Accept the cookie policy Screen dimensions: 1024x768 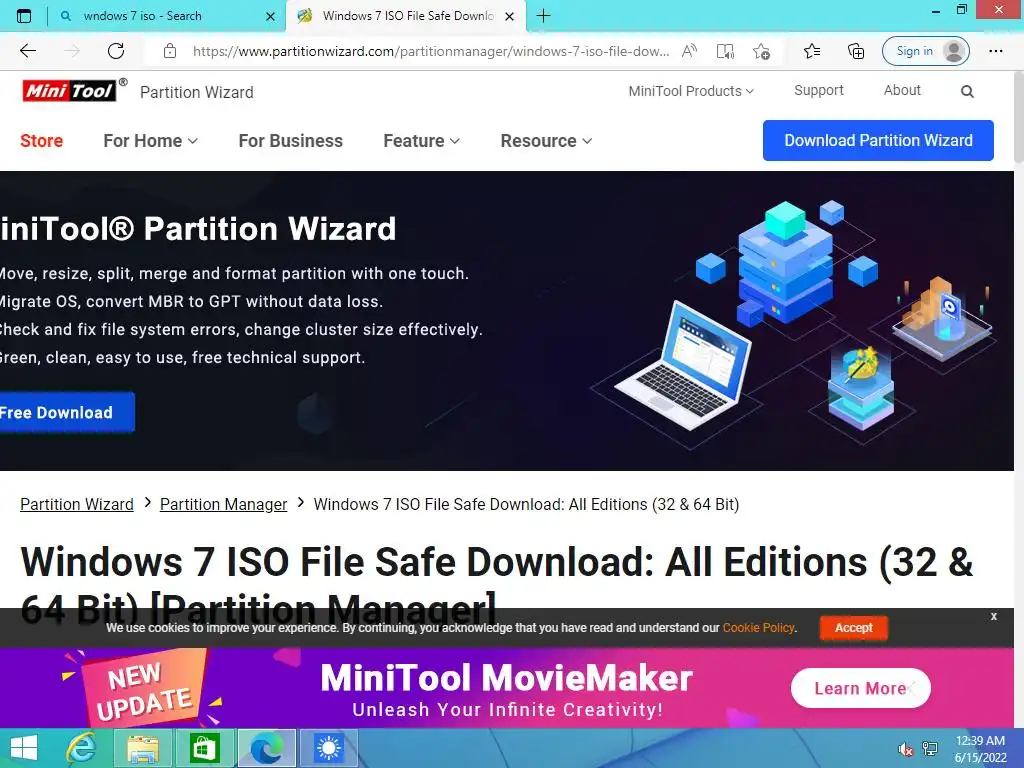tap(854, 628)
